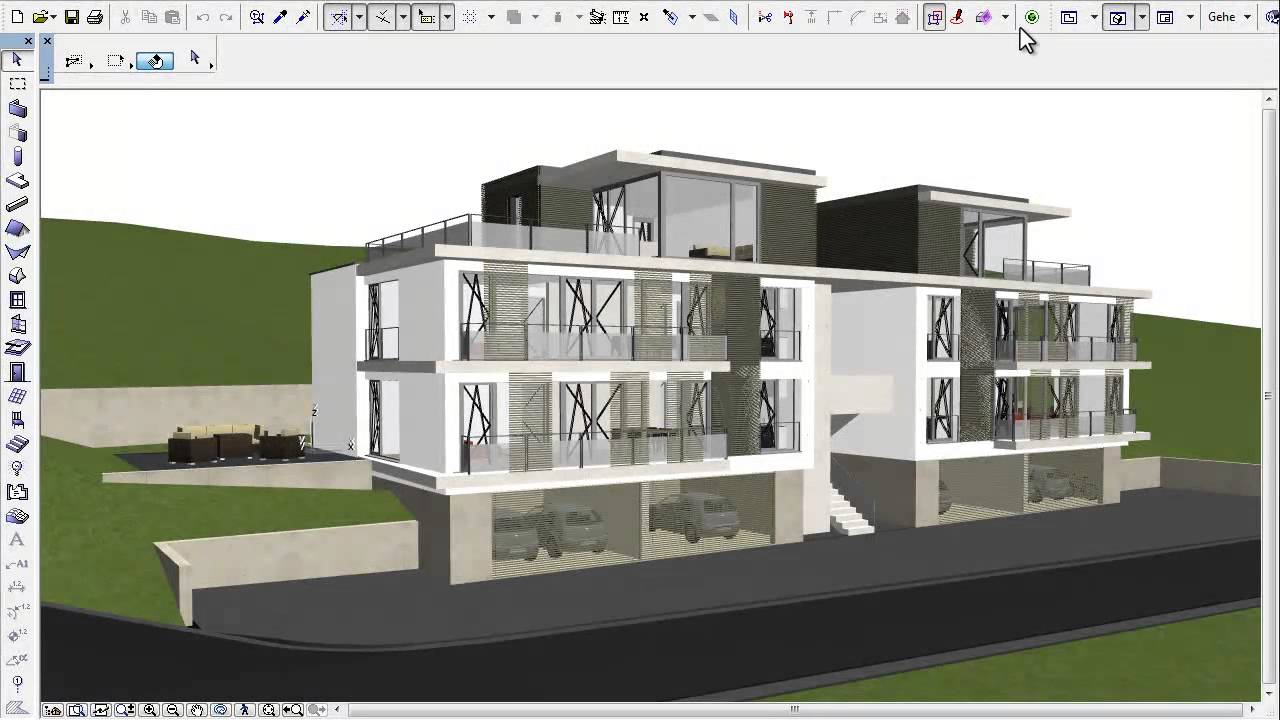Click the Cut scissors icon
1280x720 pixels.
click(125, 16)
